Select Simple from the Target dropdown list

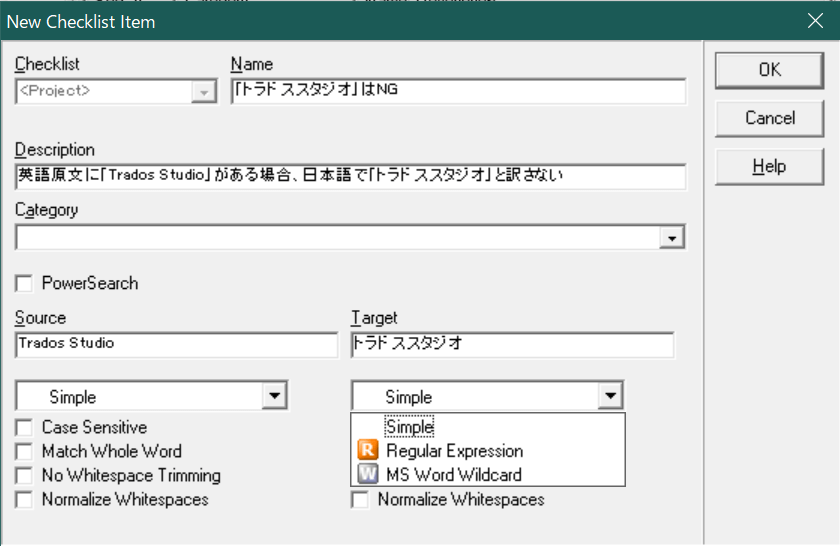tap(410, 427)
